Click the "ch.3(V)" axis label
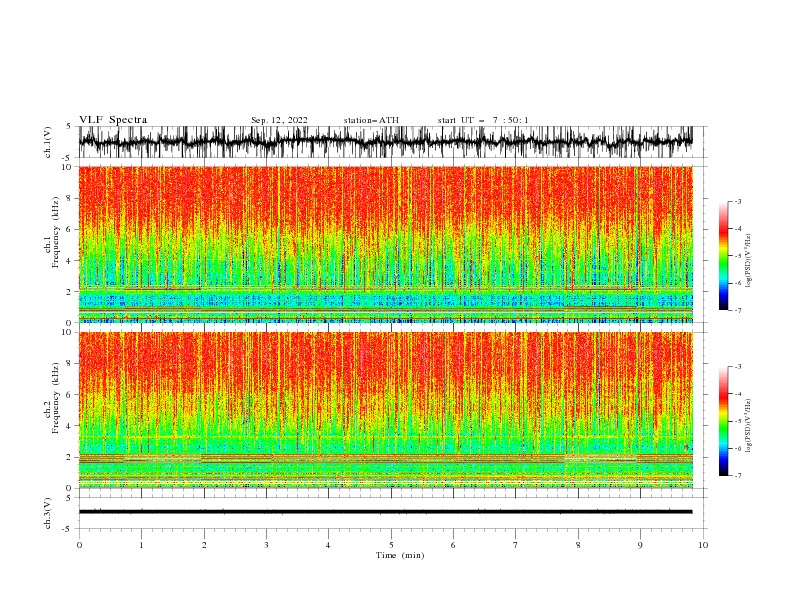Viewport: 792px width, 612px height. click(x=48, y=513)
